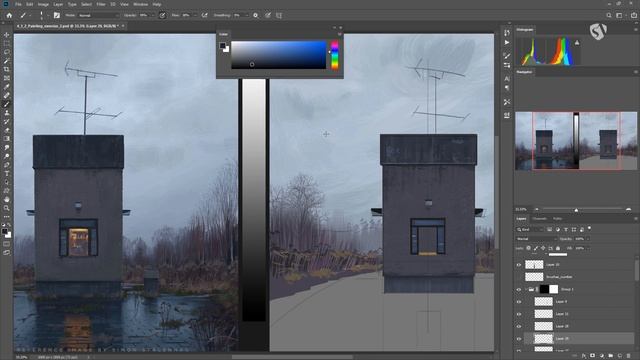Screen dimensions: 640x360
Task: Select the Crop tool
Action: [x=7, y=69]
